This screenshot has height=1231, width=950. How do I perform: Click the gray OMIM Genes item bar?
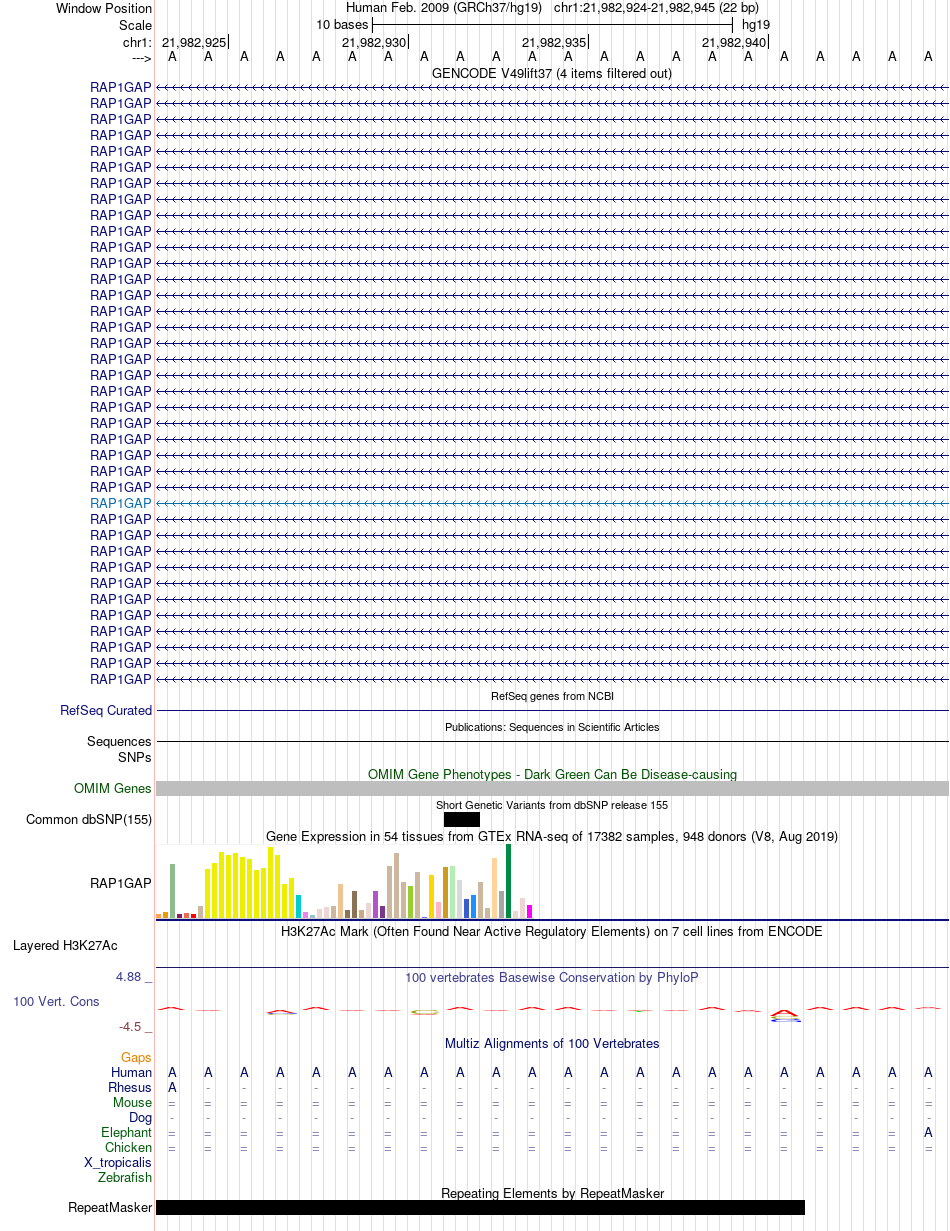click(x=552, y=789)
